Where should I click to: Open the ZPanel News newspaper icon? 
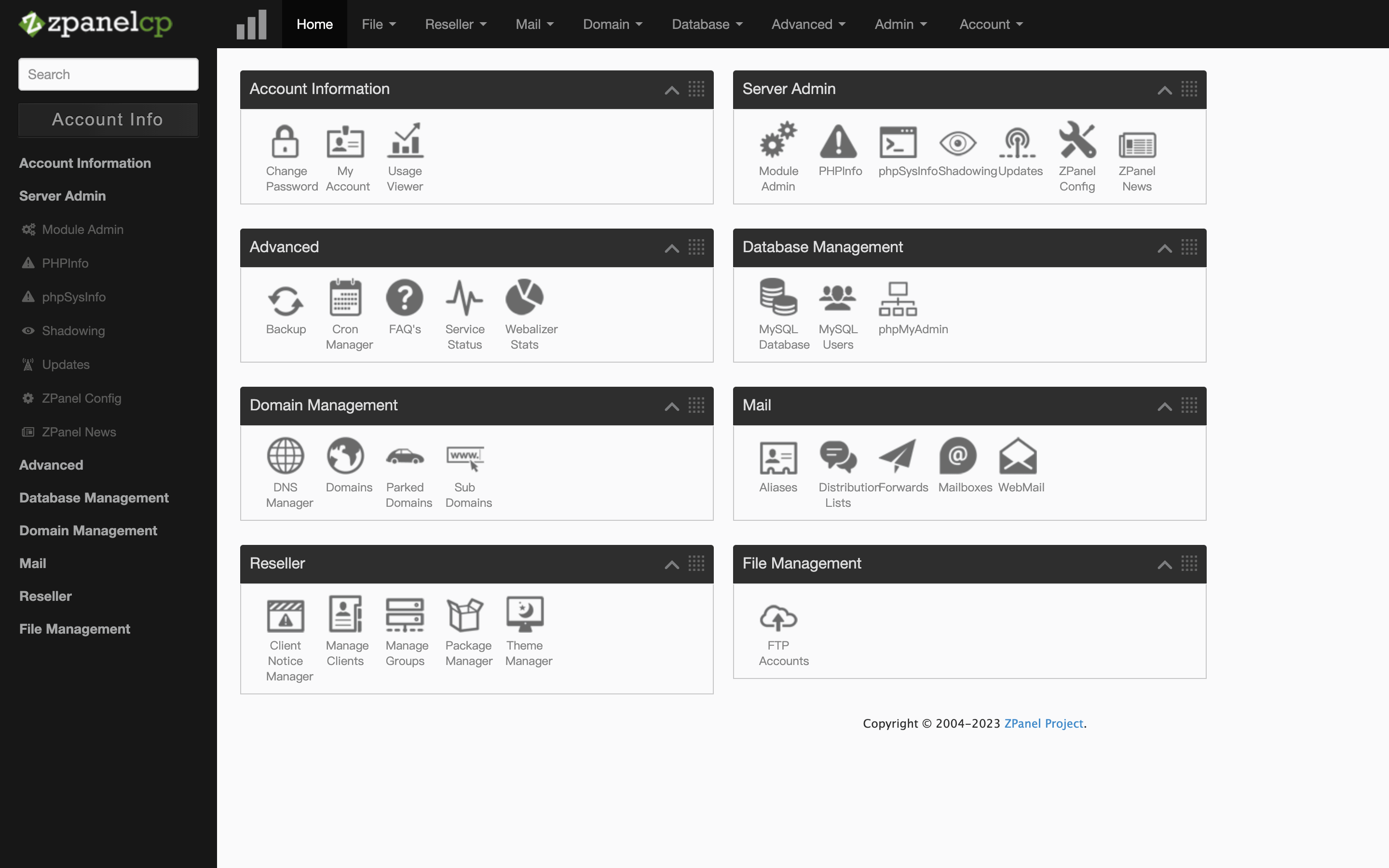click(1137, 144)
